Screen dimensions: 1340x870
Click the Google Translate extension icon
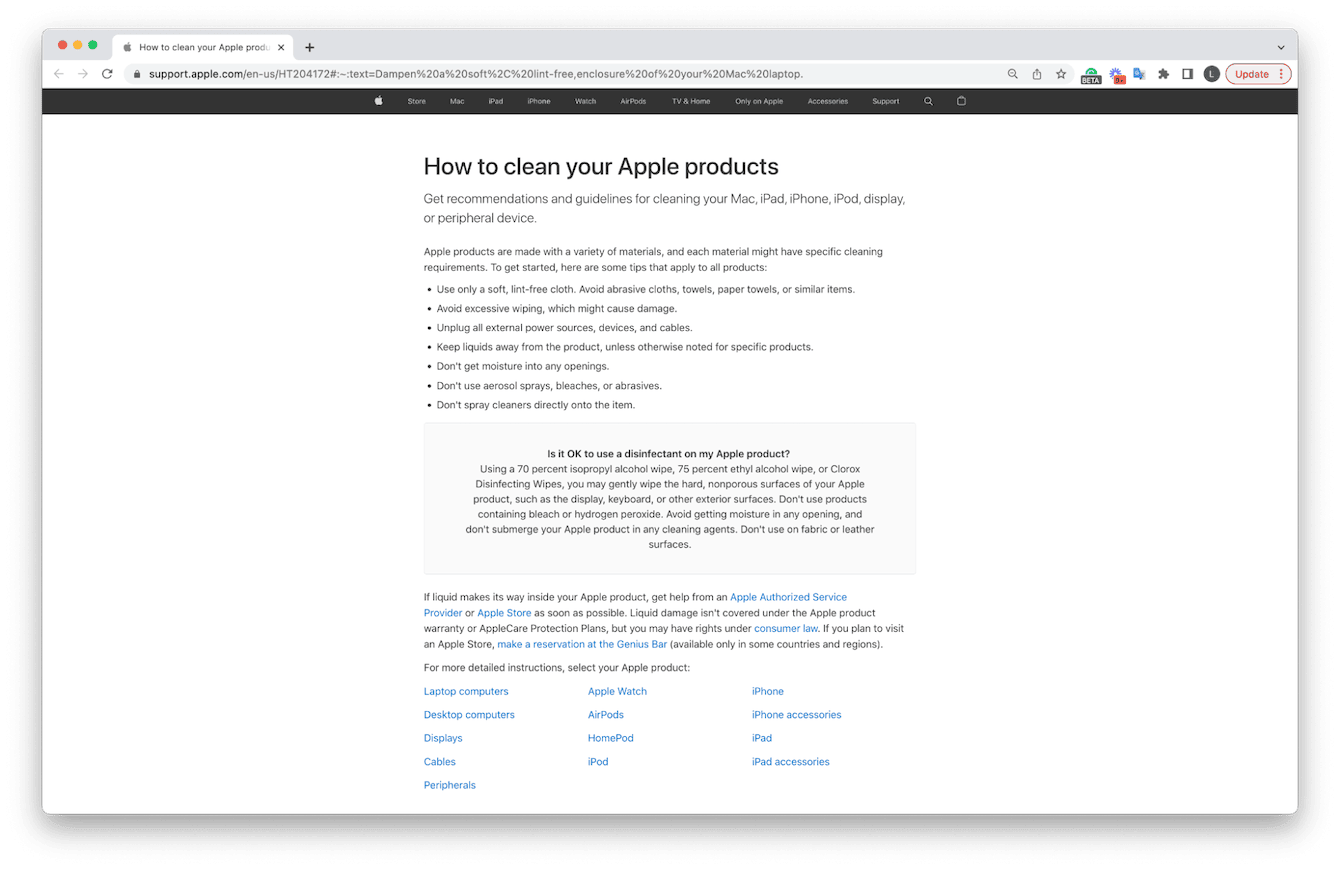[x=1139, y=73]
